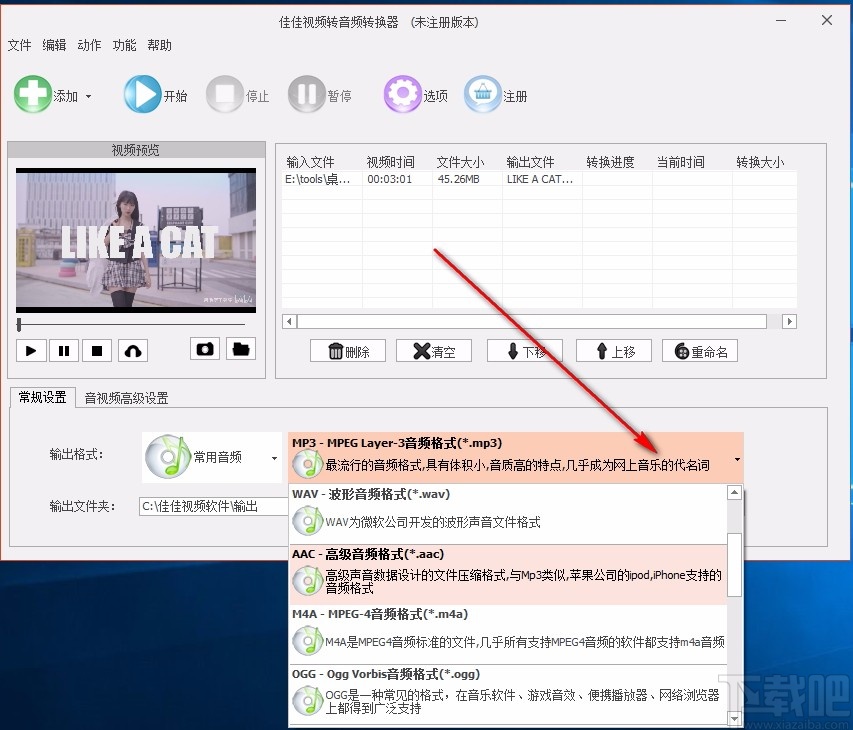The height and width of the screenshot is (730, 853).
Task: Click the 暂停 (Pause) icon
Action: [305, 94]
